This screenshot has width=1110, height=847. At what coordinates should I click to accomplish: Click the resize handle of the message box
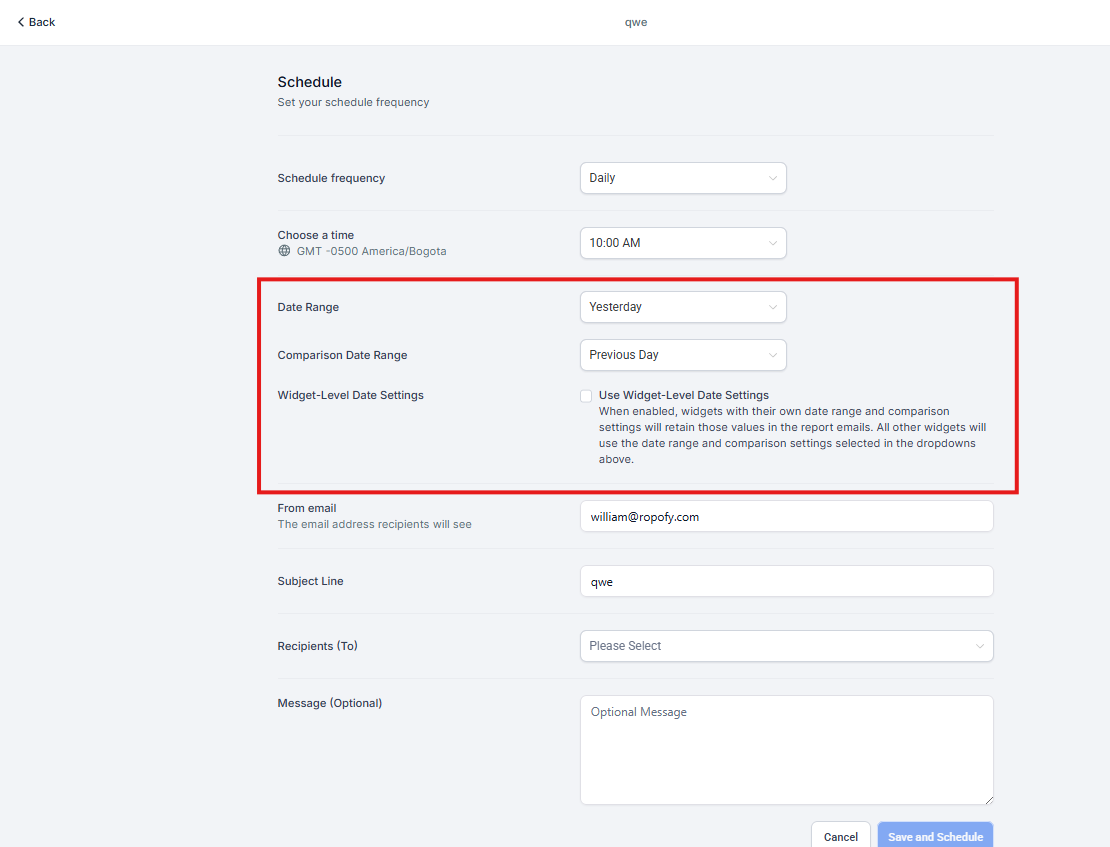click(x=988, y=799)
